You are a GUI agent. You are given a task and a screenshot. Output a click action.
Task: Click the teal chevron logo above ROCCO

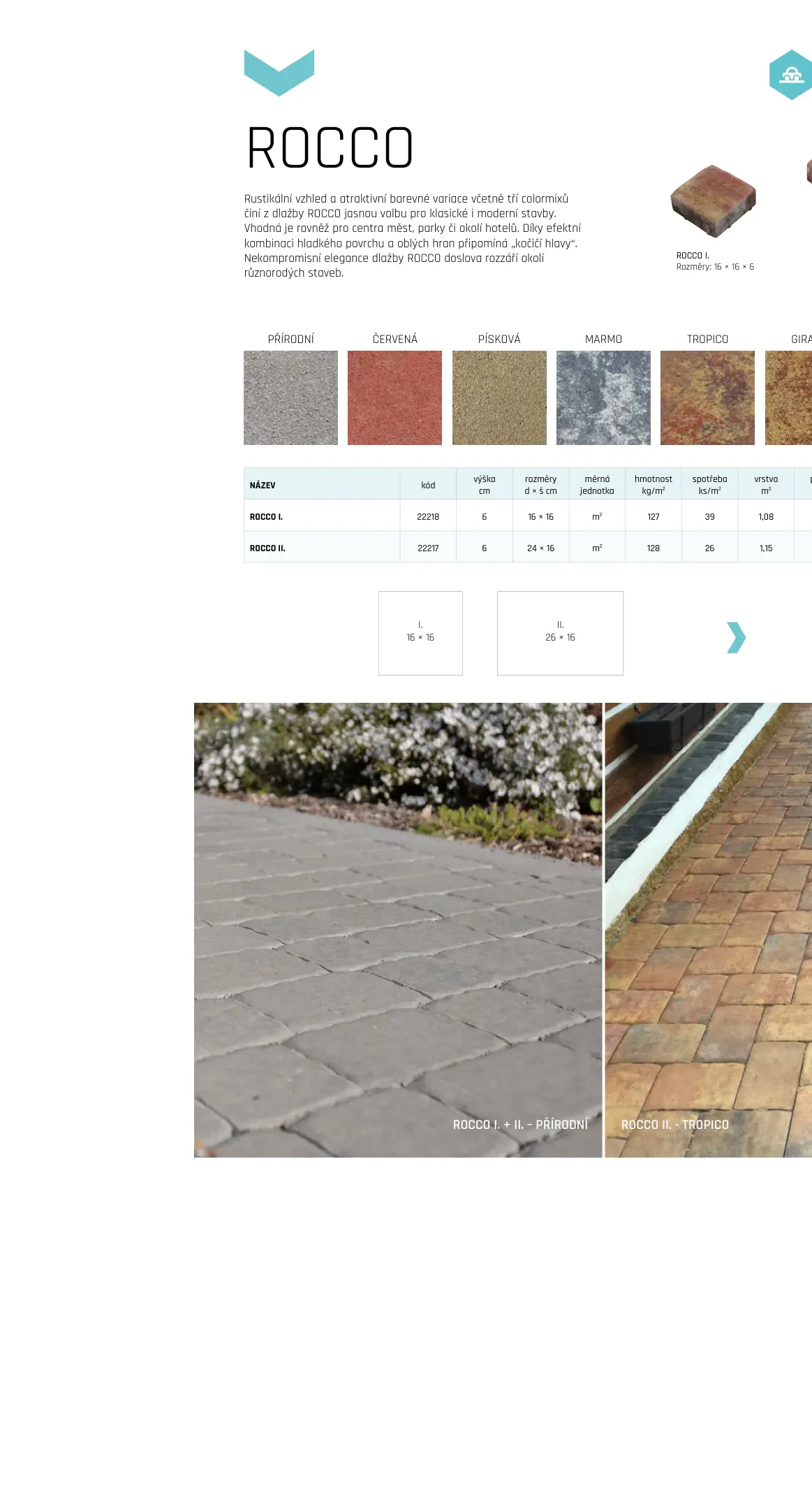[279, 73]
